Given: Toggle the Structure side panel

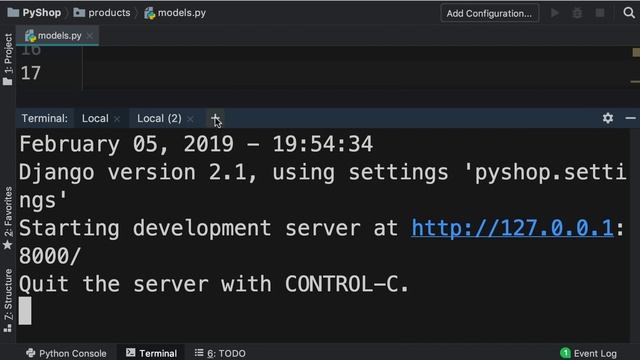Looking at the screenshot, I should click(8, 300).
